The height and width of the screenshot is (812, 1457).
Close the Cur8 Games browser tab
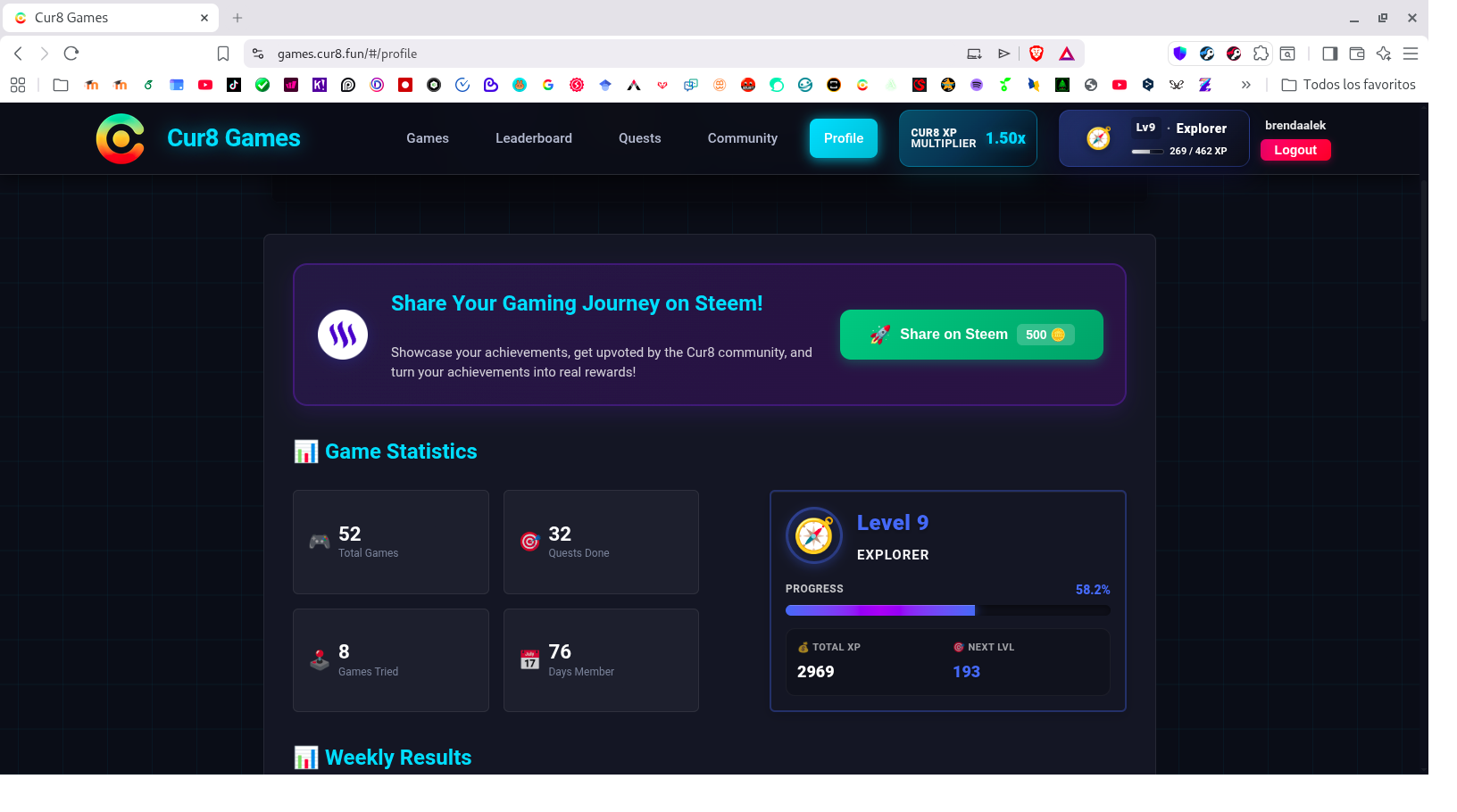coord(204,18)
